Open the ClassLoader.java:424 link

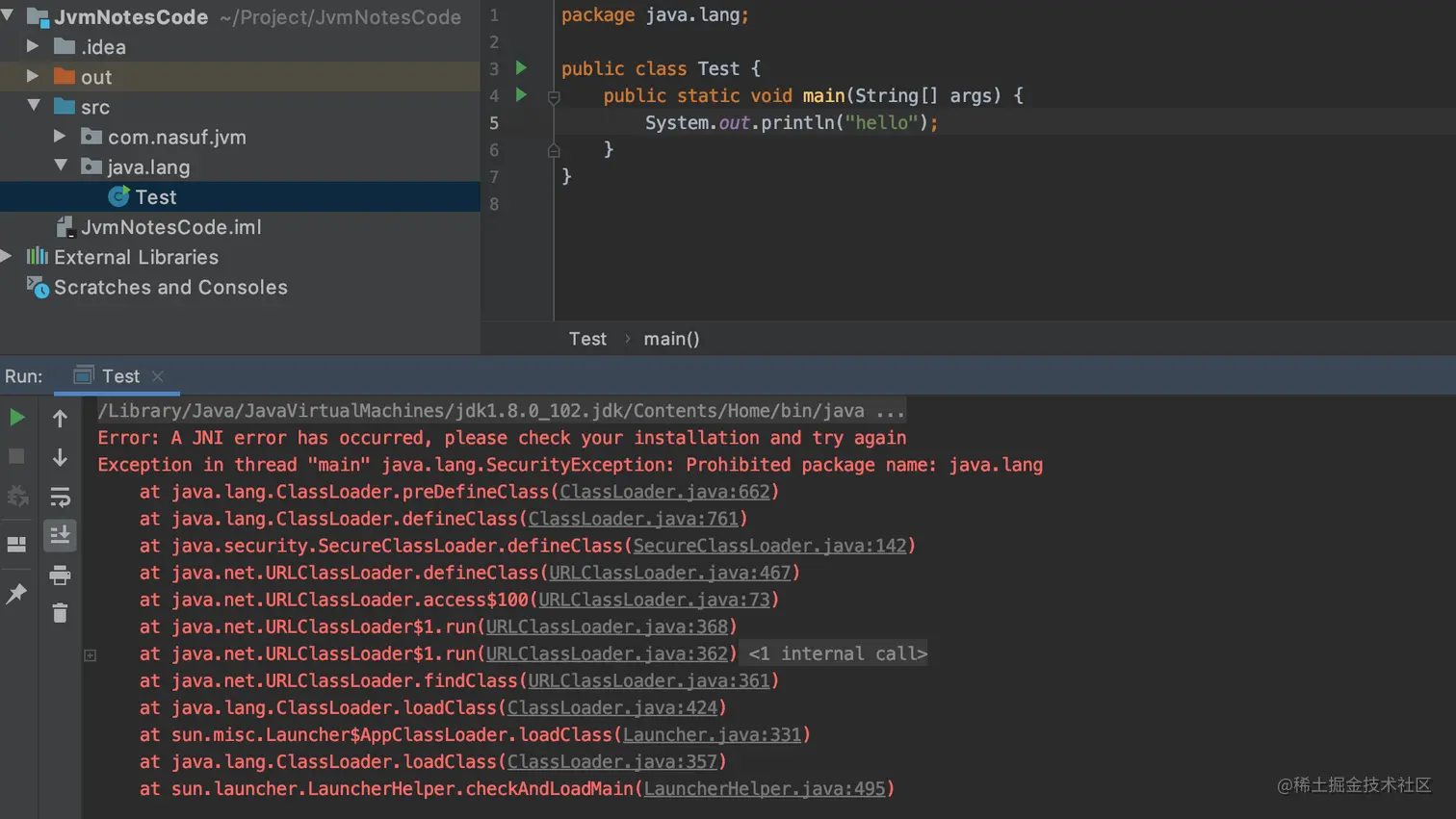click(612, 707)
